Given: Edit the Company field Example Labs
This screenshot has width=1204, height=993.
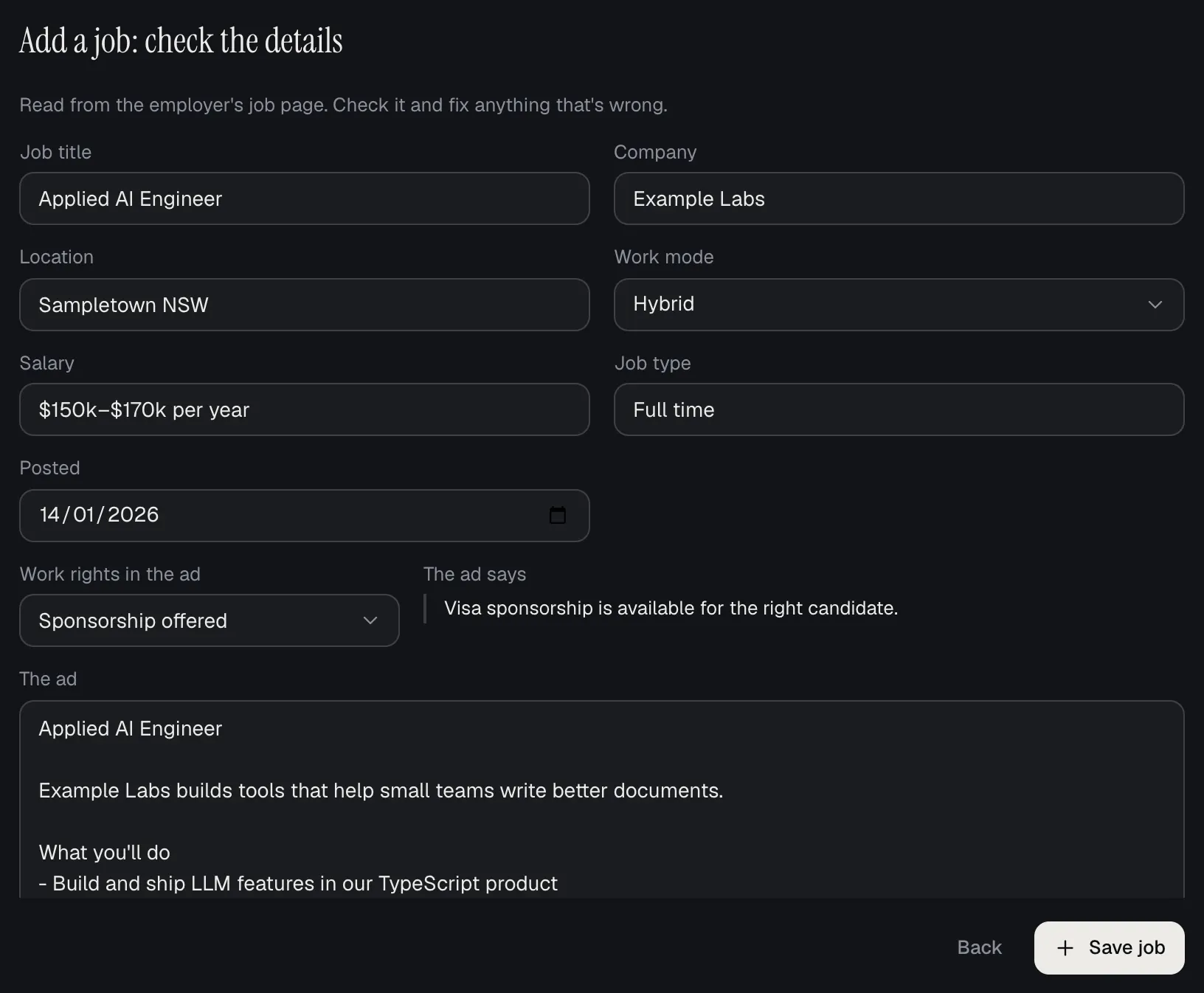Looking at the screenshot, I should [x=899, y=198].
